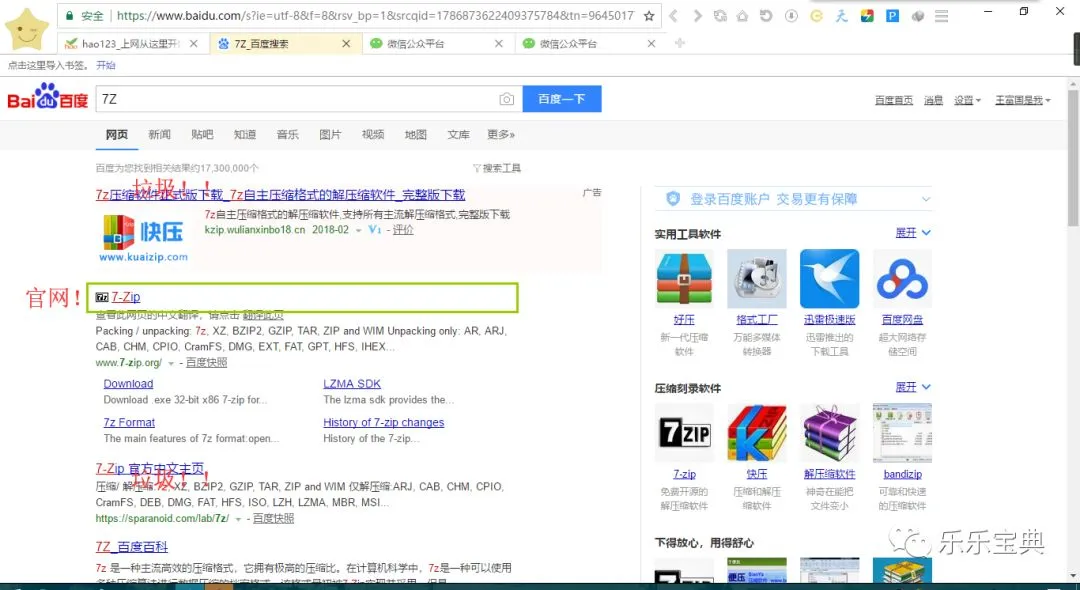Open a new tab with plus button

[680, 43]
